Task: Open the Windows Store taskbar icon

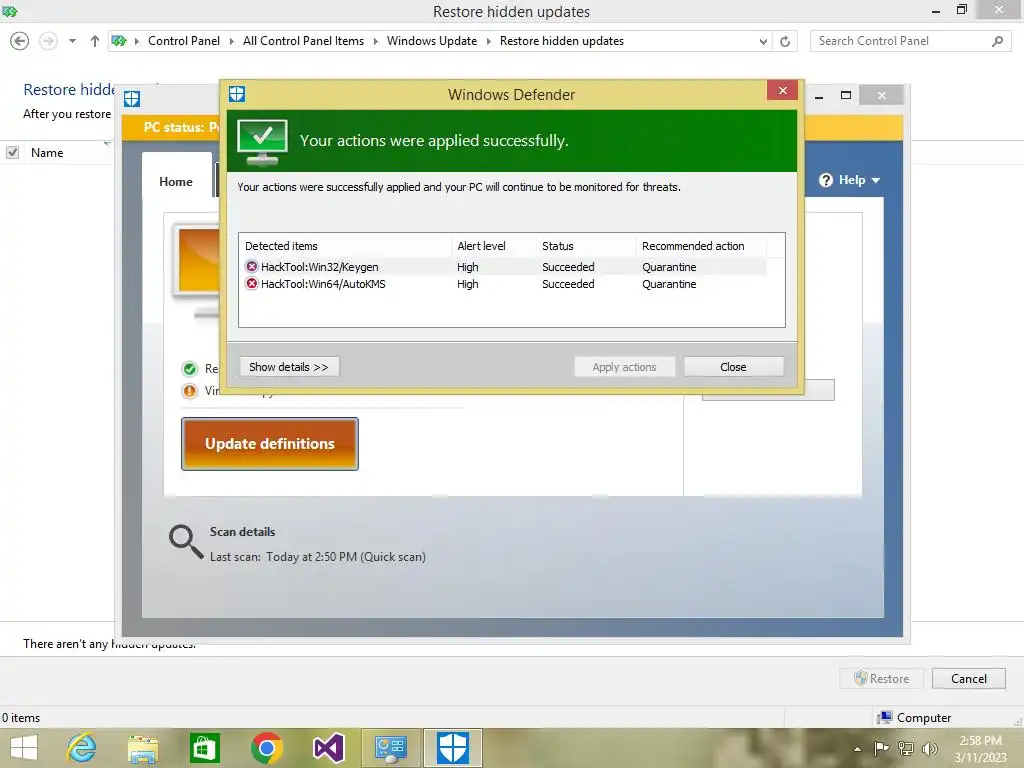Action: 205,748
